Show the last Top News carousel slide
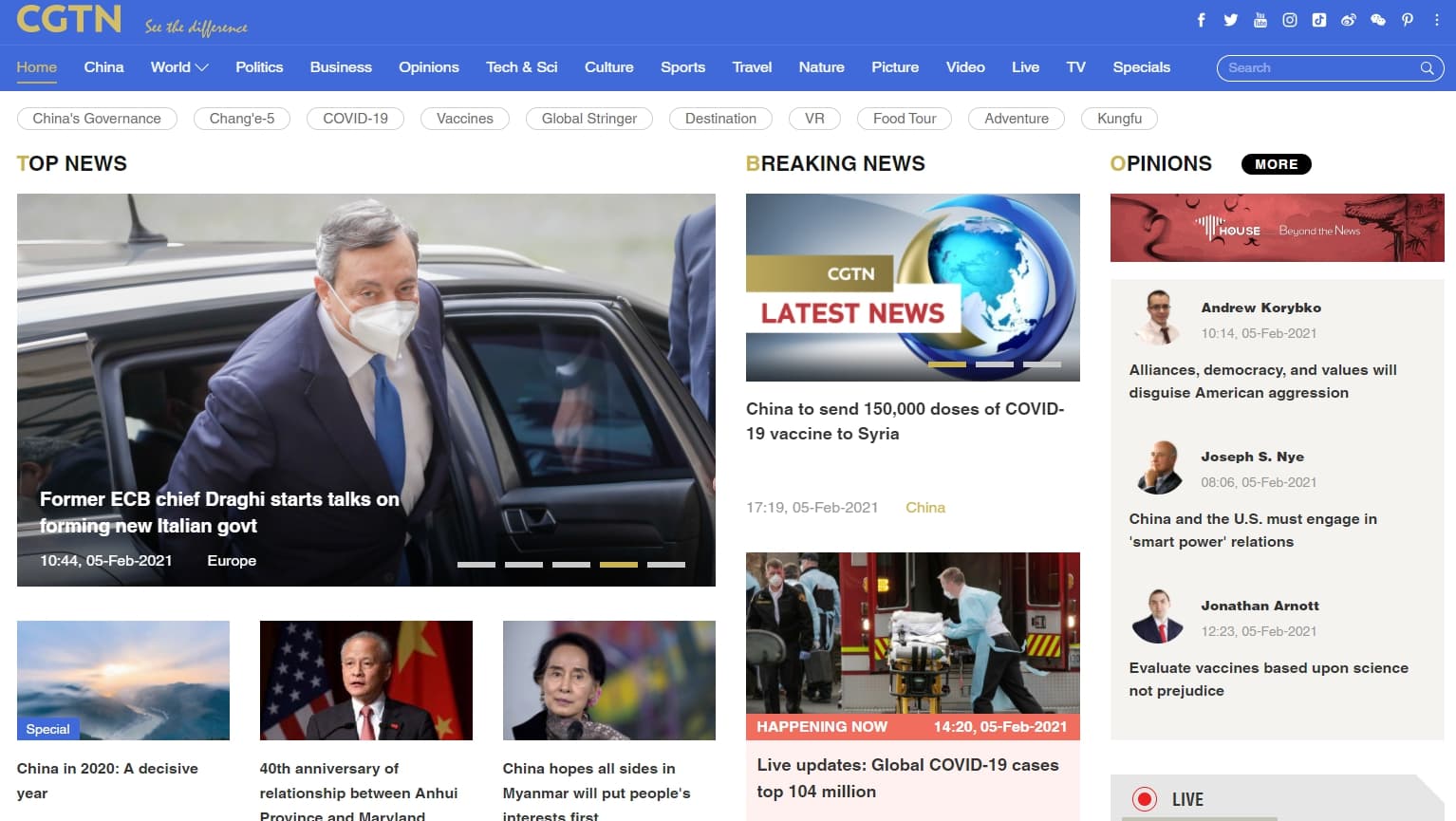The width and height of the screenshot is (1456, 821). pyautogui.click(x=666, y=564)
